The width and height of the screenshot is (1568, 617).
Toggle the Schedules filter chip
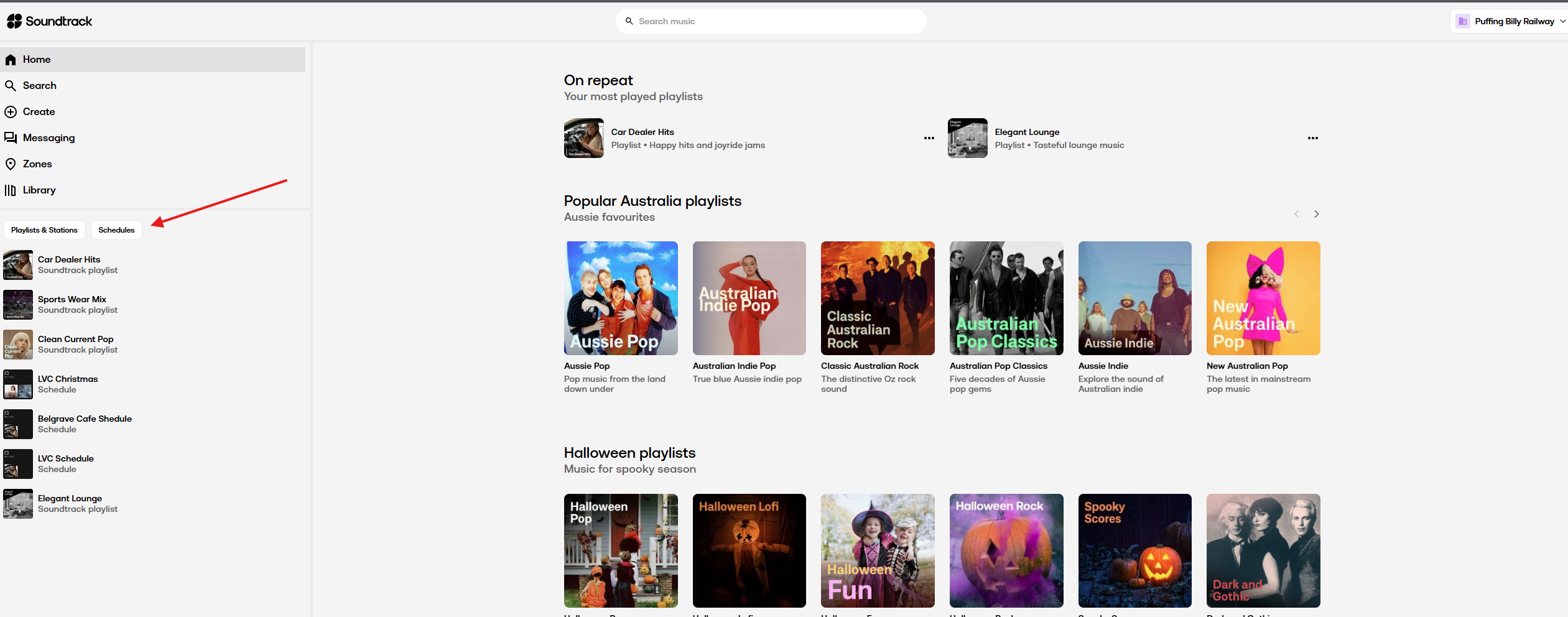[116, 230]
